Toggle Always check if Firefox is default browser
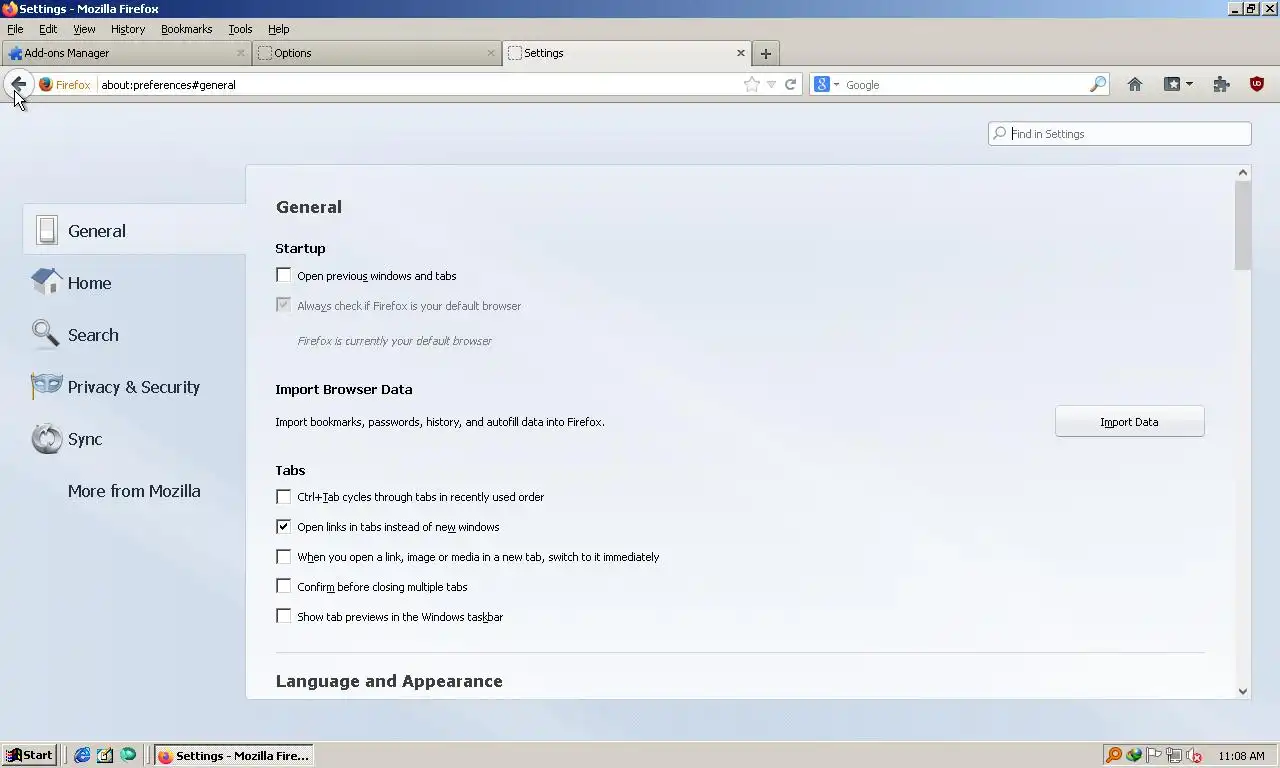 (x=284, y=305)
